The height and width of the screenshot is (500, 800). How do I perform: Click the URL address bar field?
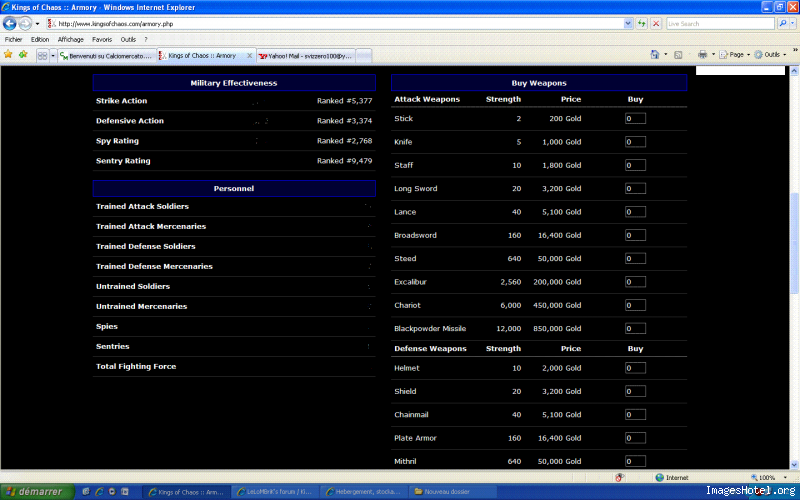click(x=339, y=23)
